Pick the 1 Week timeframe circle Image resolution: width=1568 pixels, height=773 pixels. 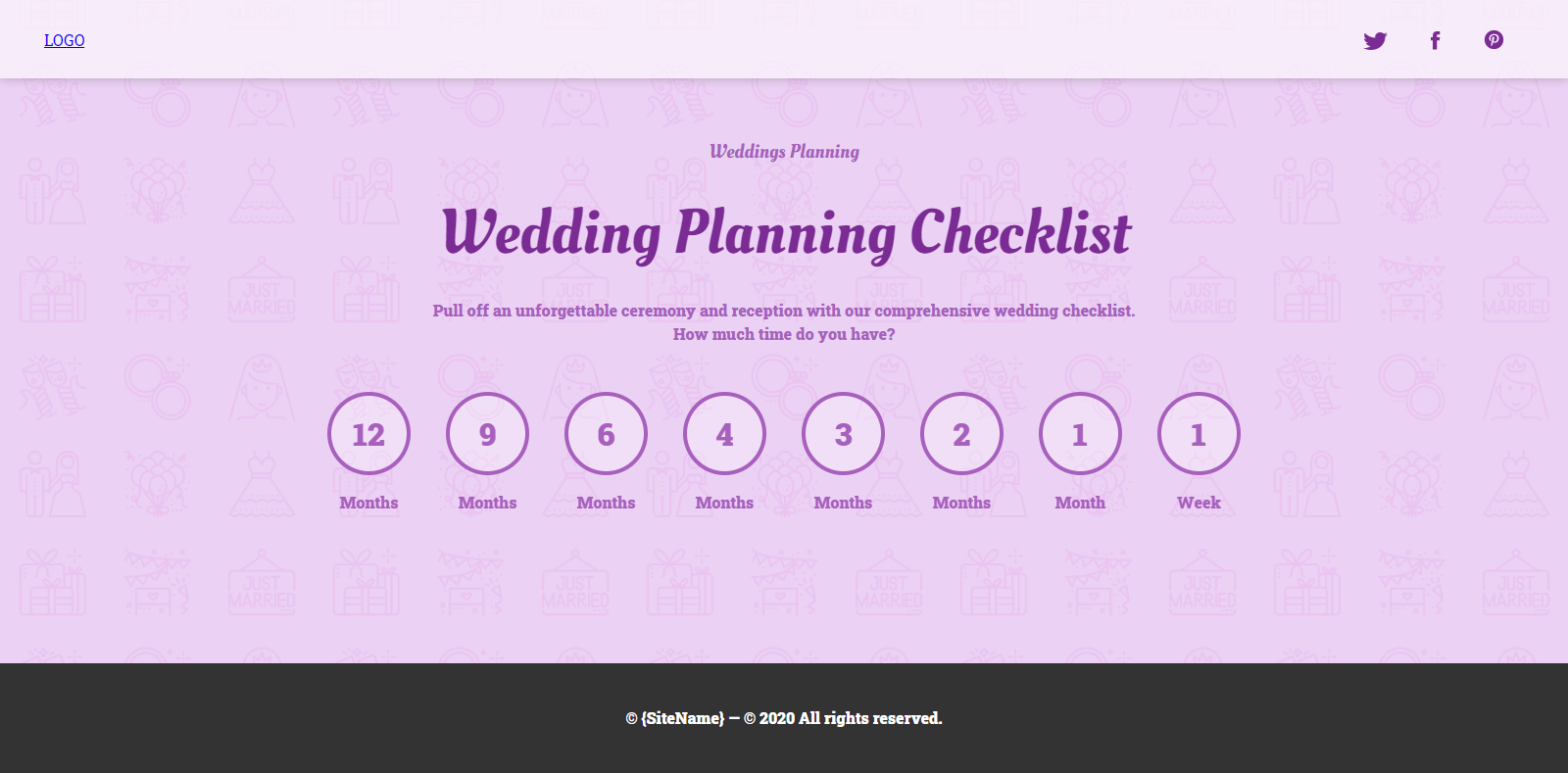pyautogui.click(x=1199, y=434)
